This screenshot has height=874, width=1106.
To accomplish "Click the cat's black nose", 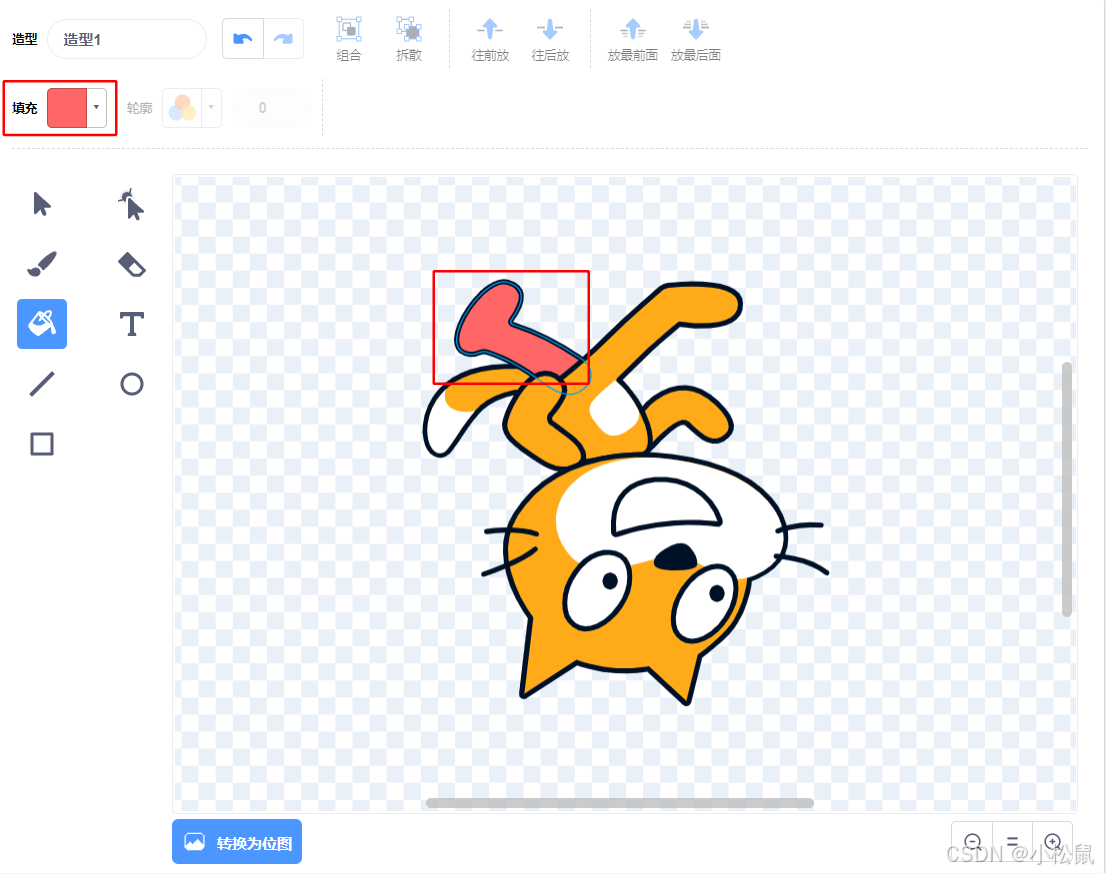I will [x=676, y=557].
